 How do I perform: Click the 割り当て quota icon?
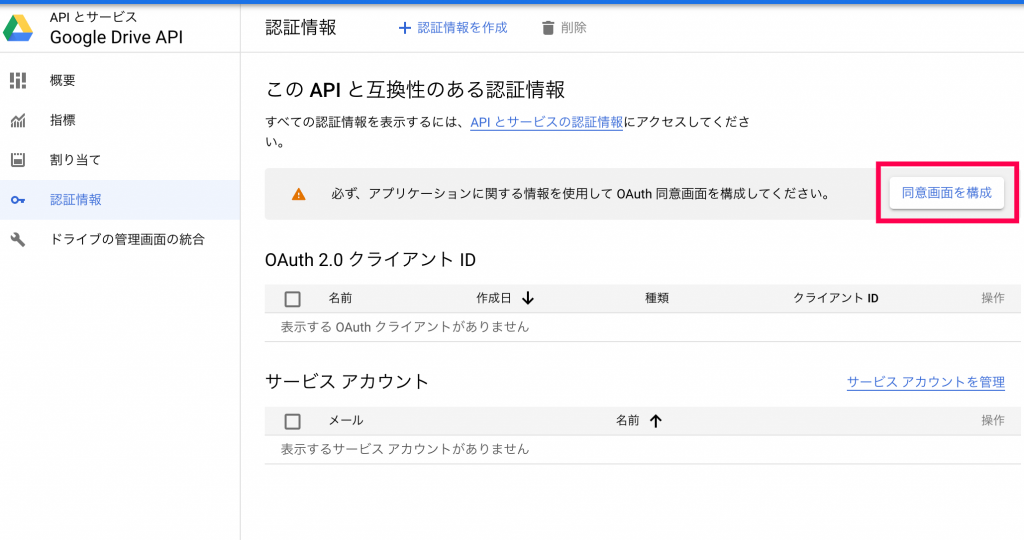[18, 160]
